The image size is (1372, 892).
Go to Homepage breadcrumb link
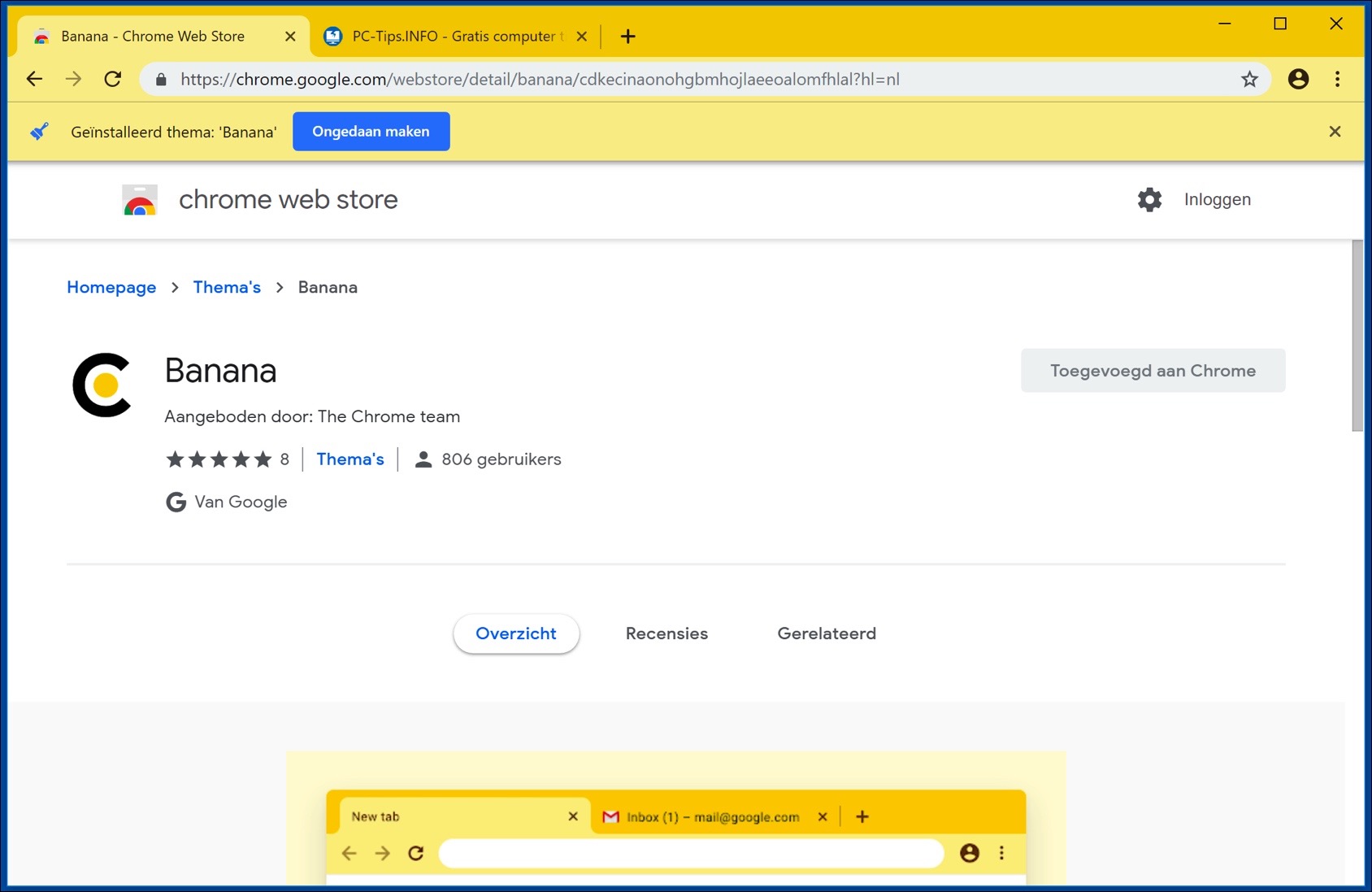click(x=111, y=287)
